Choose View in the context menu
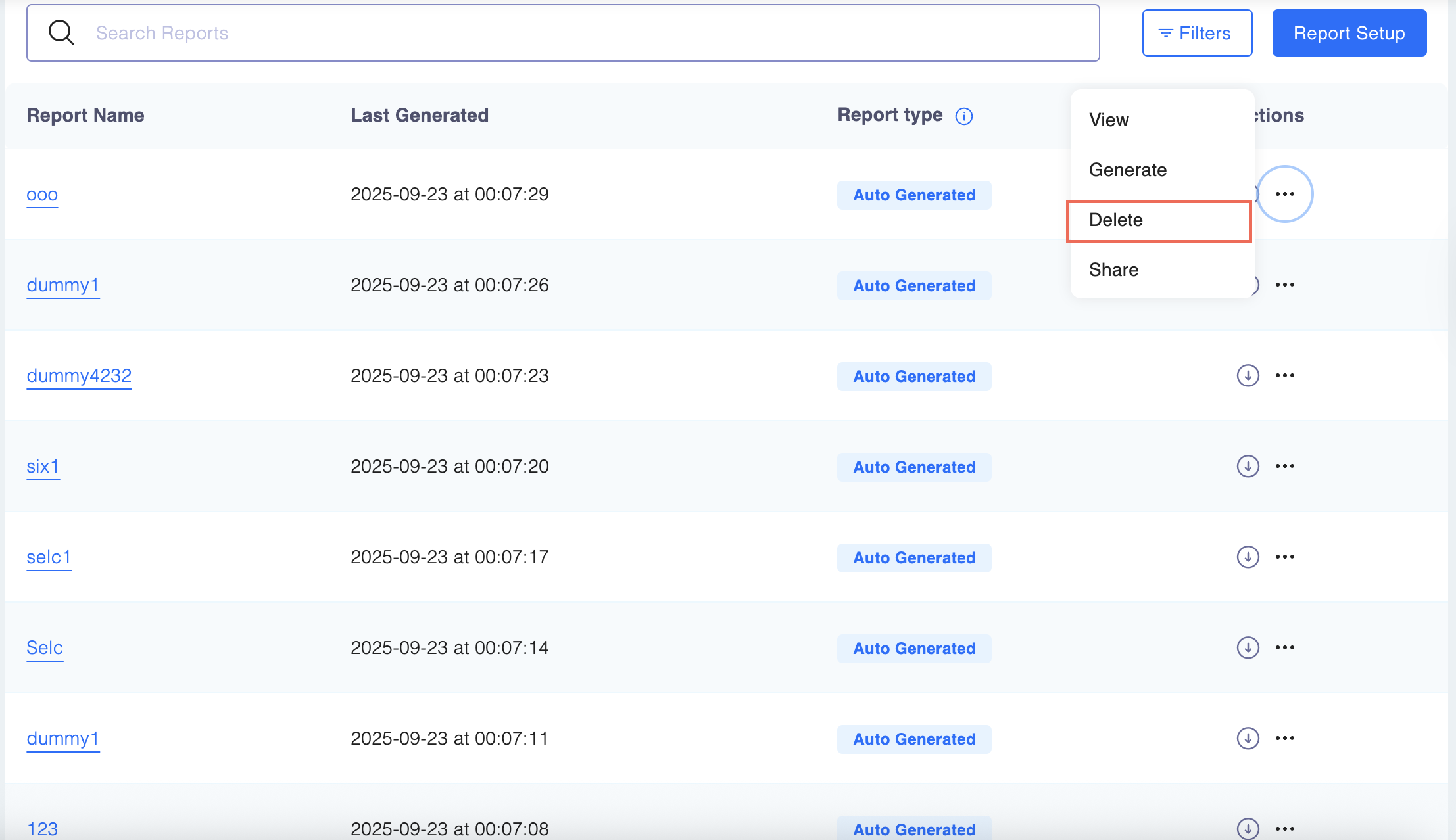This screenshot has height=840, width=1456. pos(1109,120)
